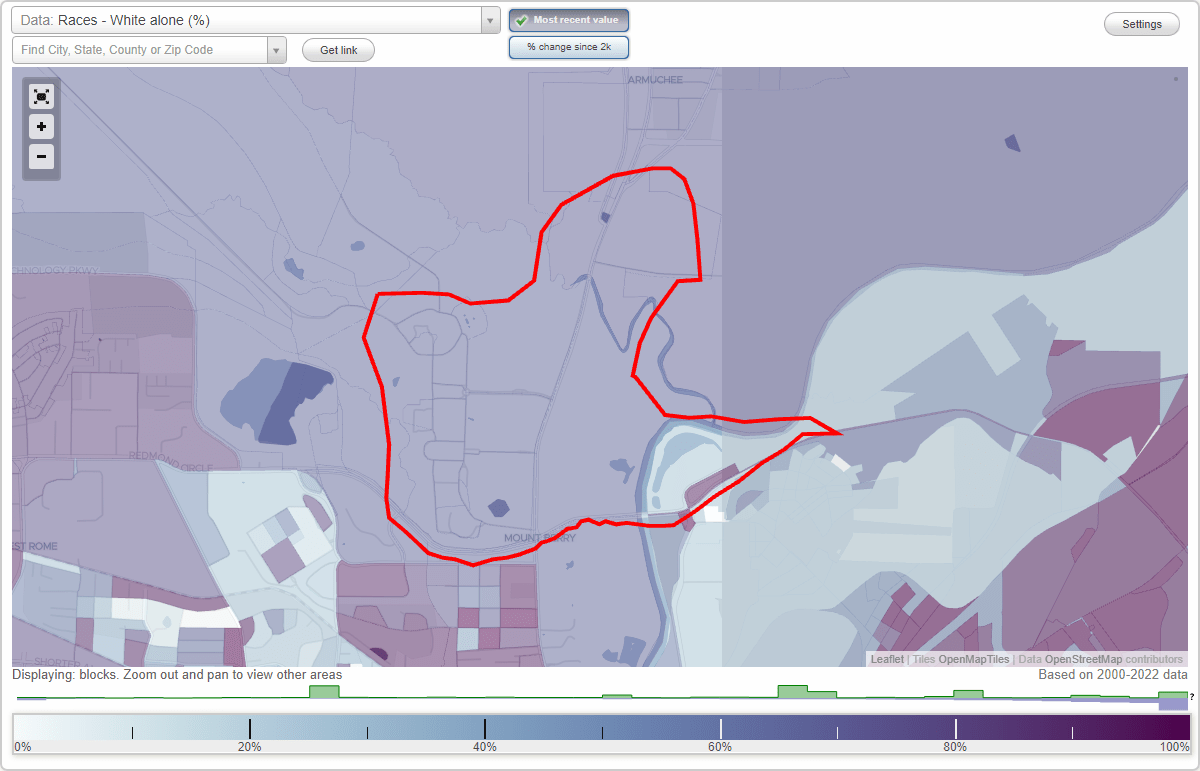
Task: Click the fullscreen map icon
Action: point(41,97)
